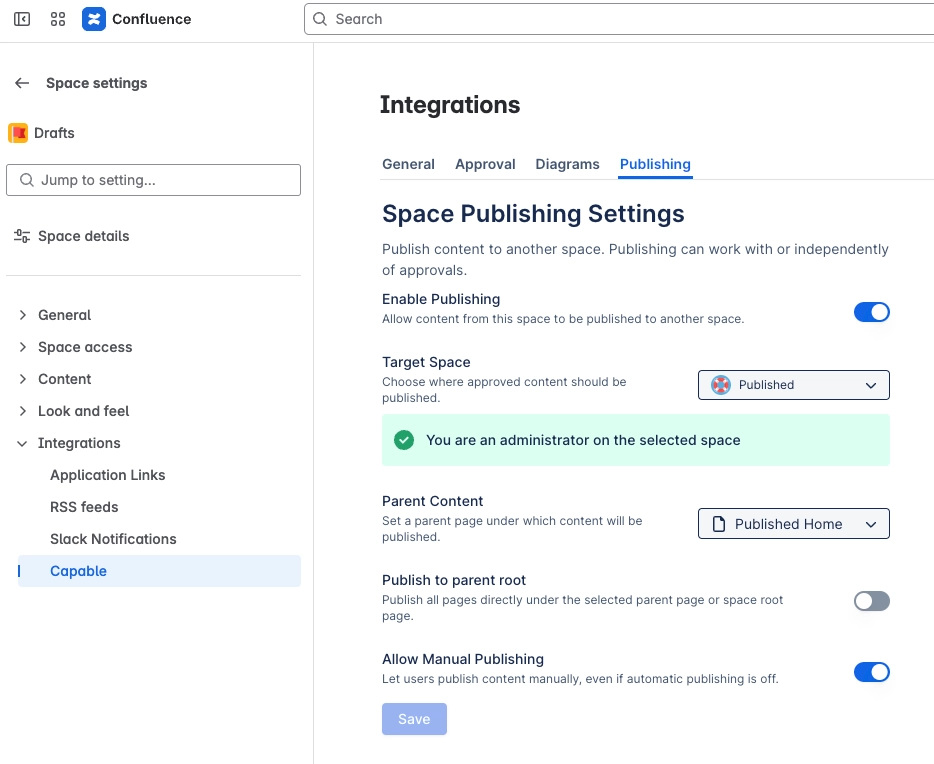Disable Allow Manual Publishing
This screenshot has width=934, height=764.
point(871,672)
